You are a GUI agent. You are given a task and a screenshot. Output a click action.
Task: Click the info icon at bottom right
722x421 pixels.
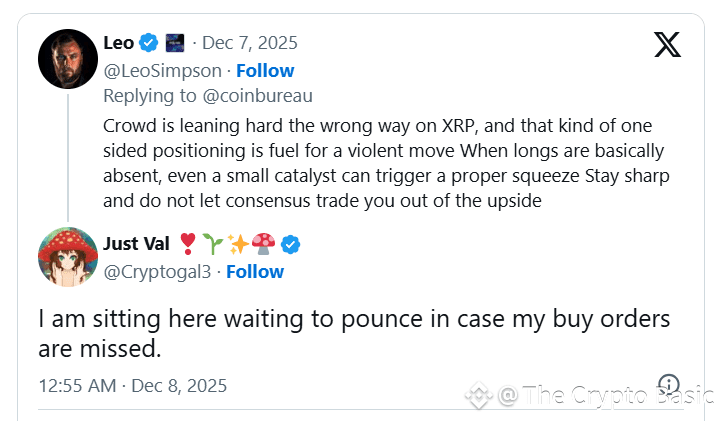pyautogui.click(x=669, y=385)
